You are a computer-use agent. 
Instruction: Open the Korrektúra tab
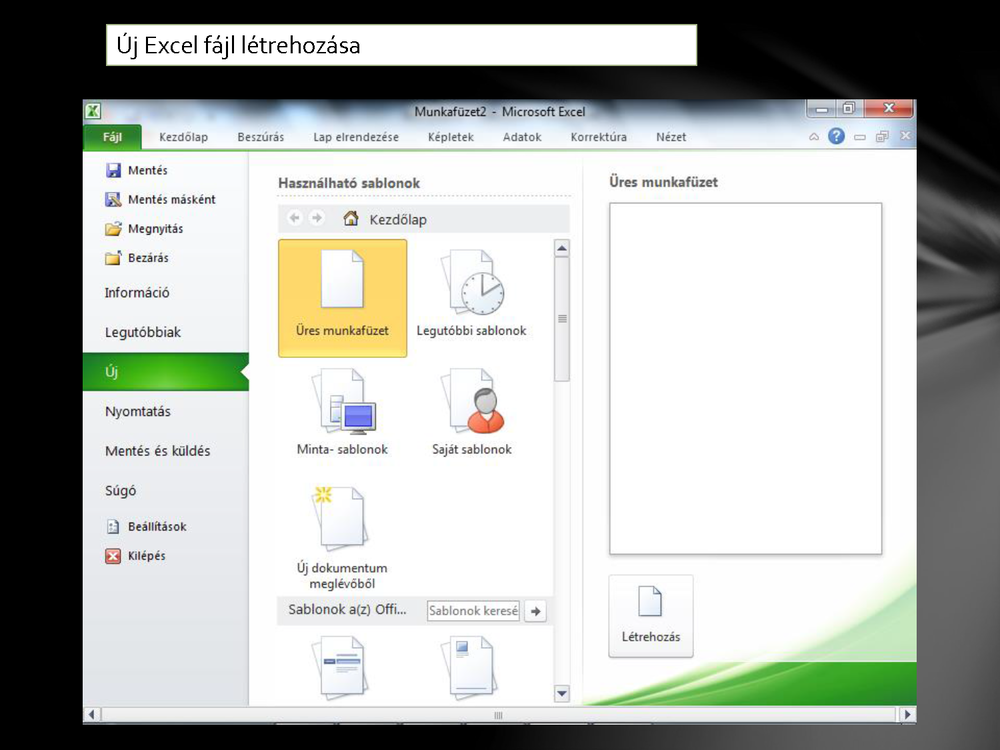[599, 137]
